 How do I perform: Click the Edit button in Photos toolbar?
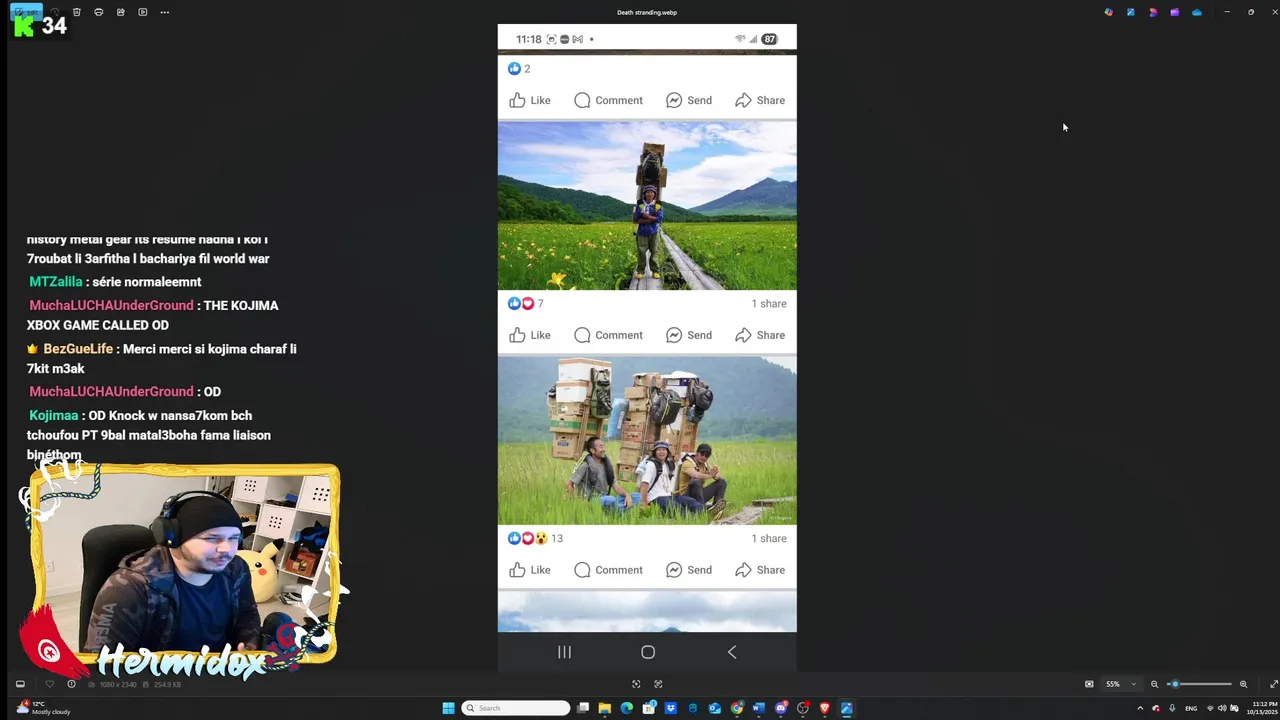point(27,12)
